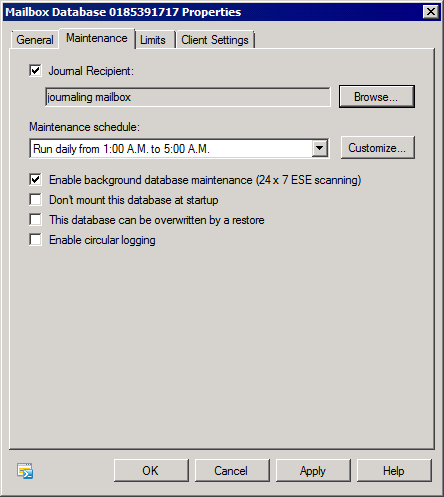Apply the database property changes
The height and width of the screenshot is (497, 444).
[x=313, y=471]
